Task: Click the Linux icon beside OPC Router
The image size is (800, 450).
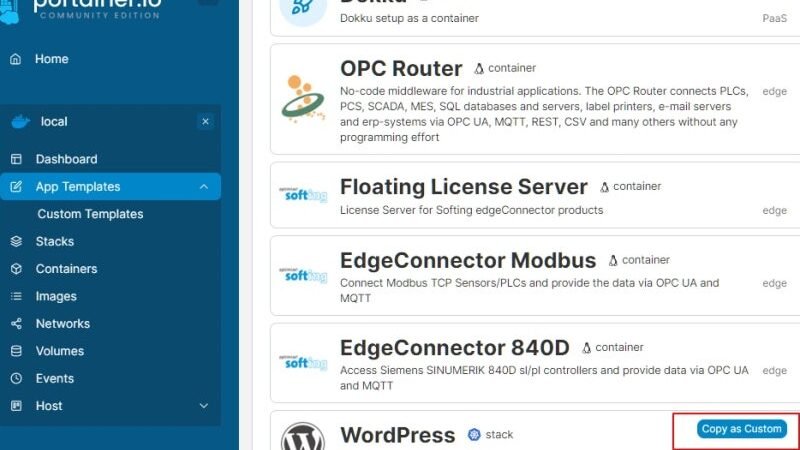Action: (479, 68)
